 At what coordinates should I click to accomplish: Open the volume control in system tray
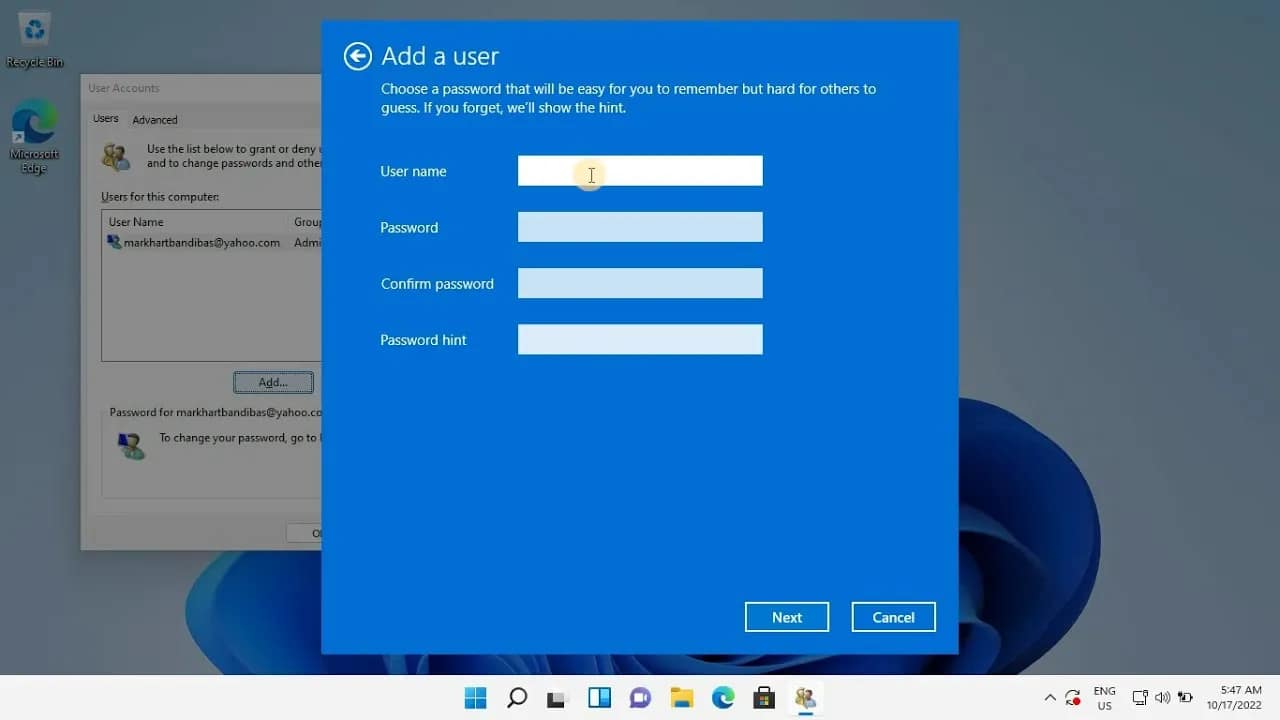pos(1163,697)
